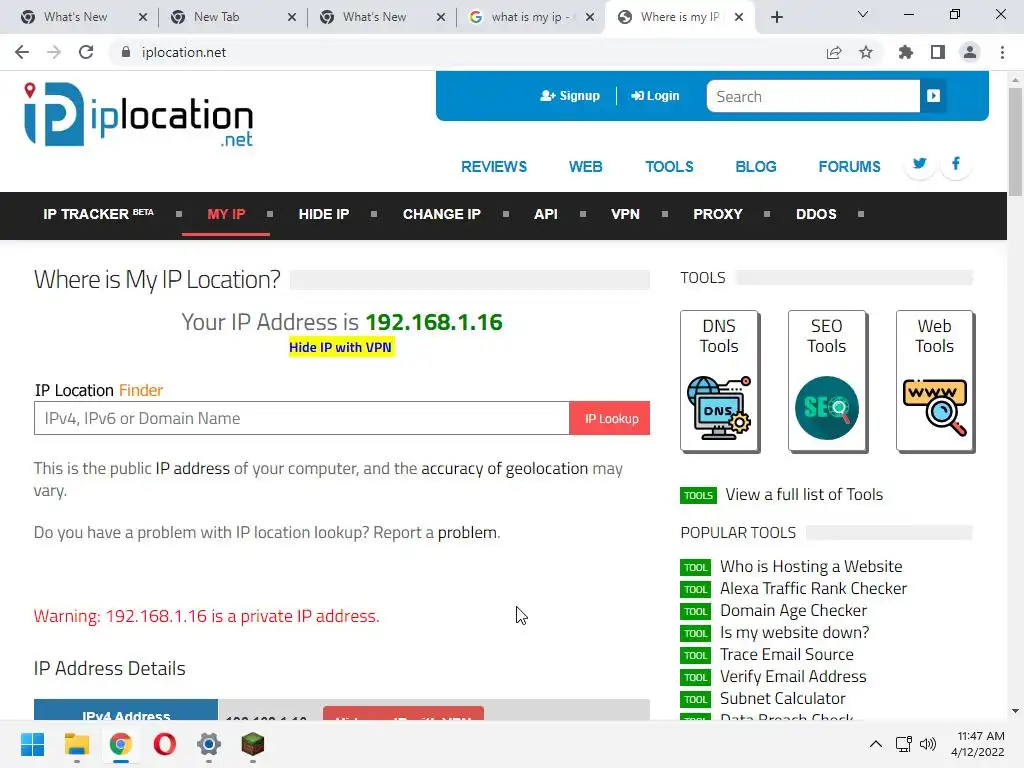Open View a full list of Tools

(804, 494)
